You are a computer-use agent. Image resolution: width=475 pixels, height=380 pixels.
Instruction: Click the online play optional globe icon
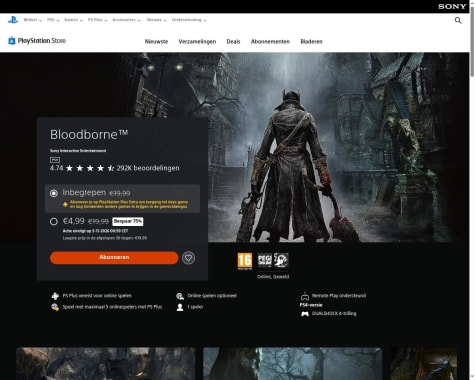pyautogui.click(x=180, y=296)
